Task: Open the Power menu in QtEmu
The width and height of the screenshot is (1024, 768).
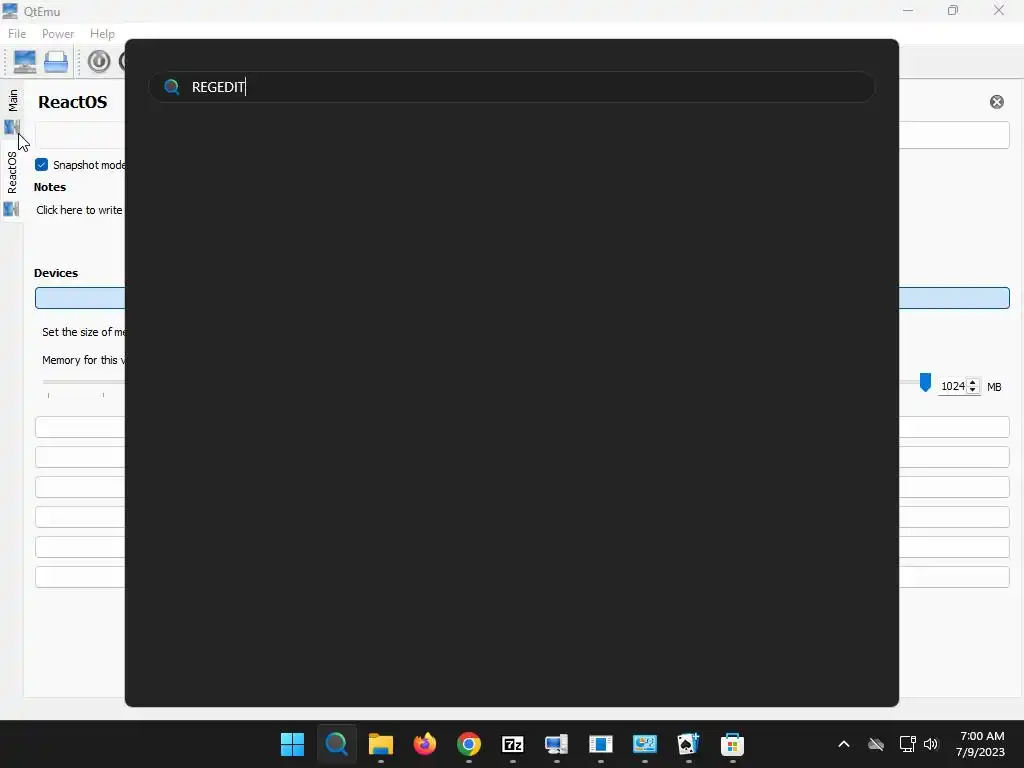Action: click(x=57, y=33)
